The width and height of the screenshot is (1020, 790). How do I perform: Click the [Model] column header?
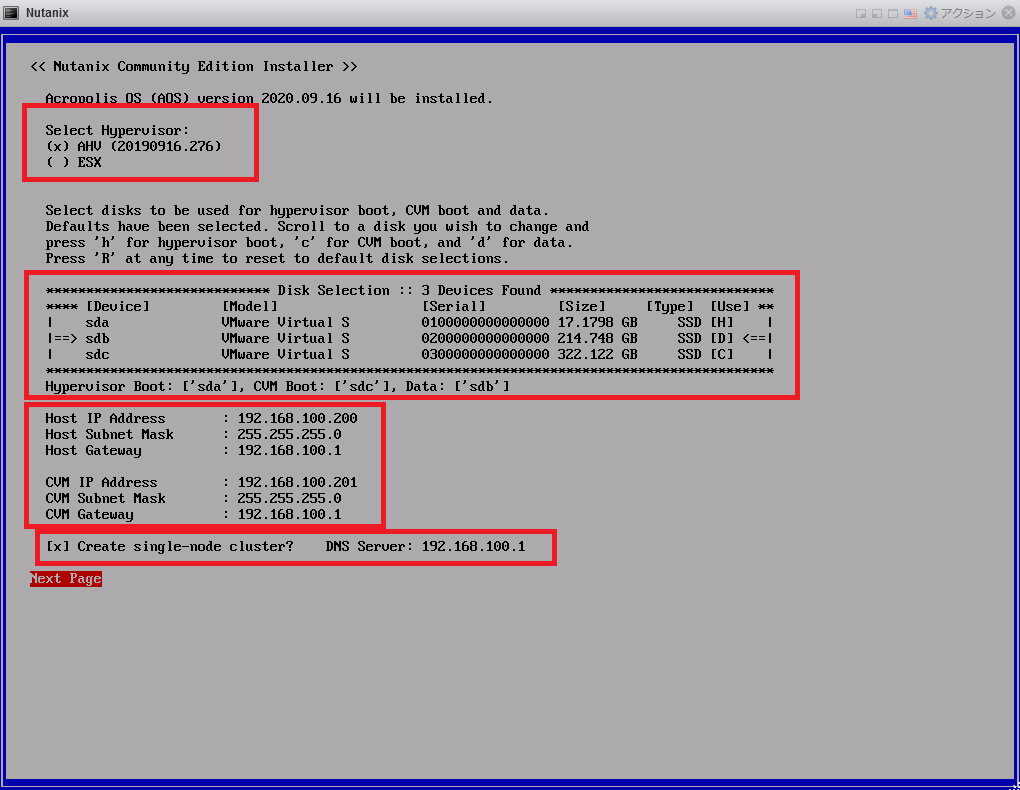click(249, 306)
